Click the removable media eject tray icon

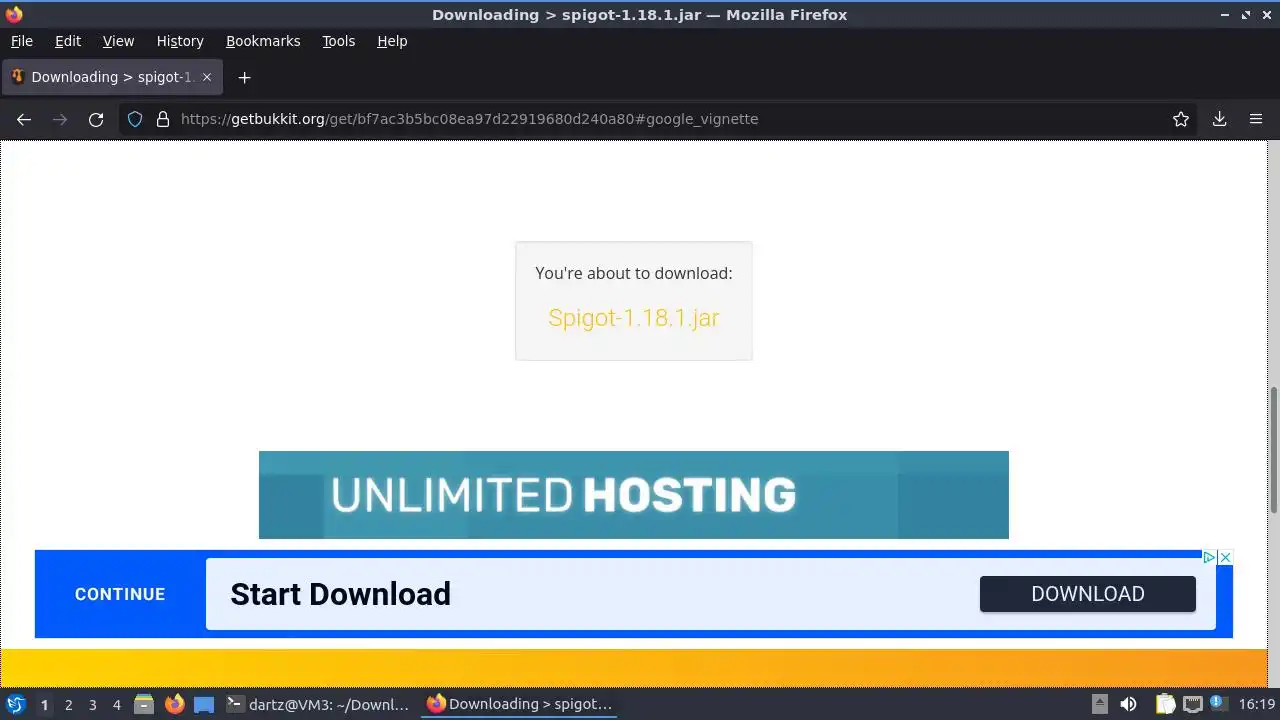coord(1100,705)
